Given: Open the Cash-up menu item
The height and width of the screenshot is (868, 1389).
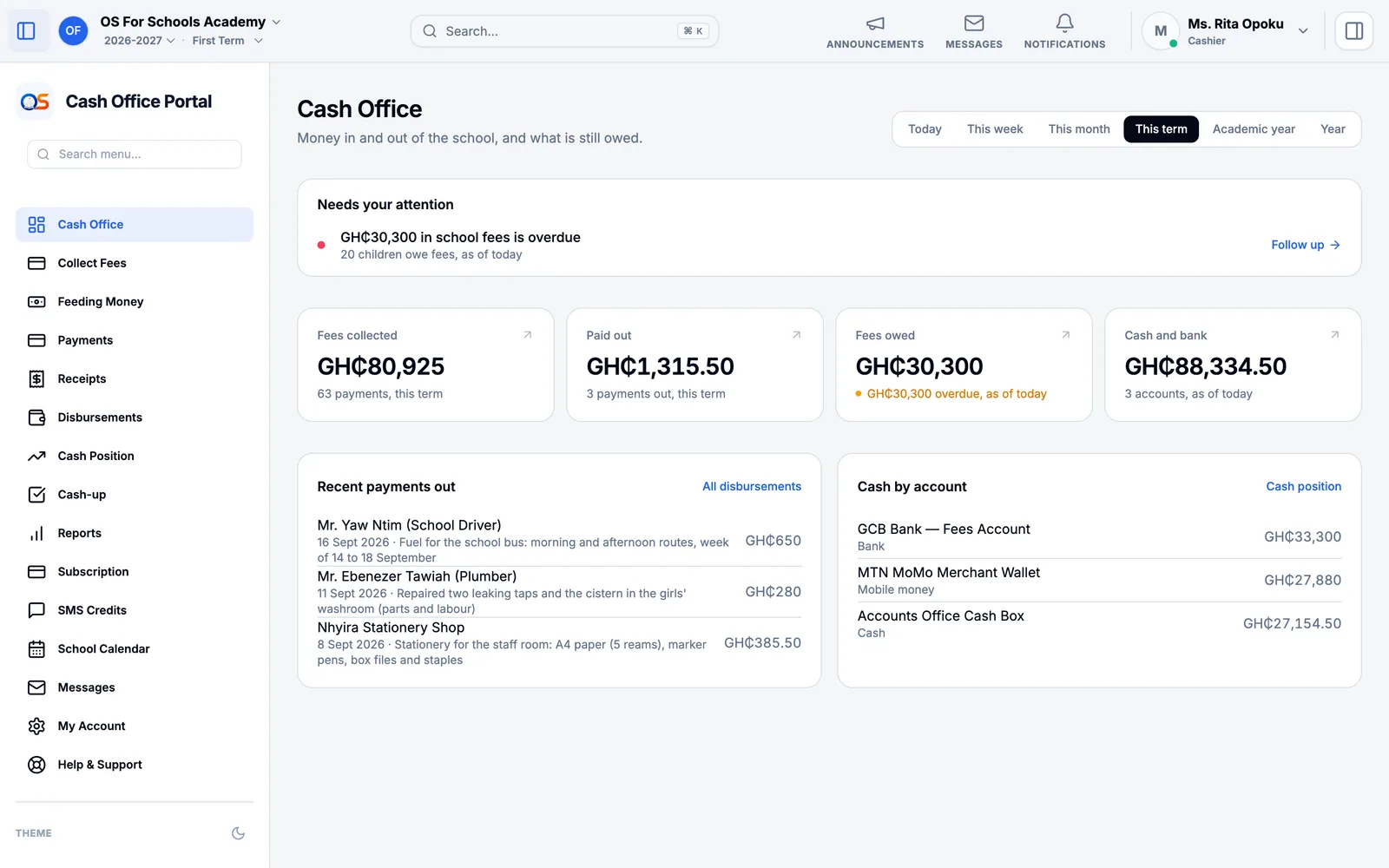Looking at the screenshot, I should point(135,495).
